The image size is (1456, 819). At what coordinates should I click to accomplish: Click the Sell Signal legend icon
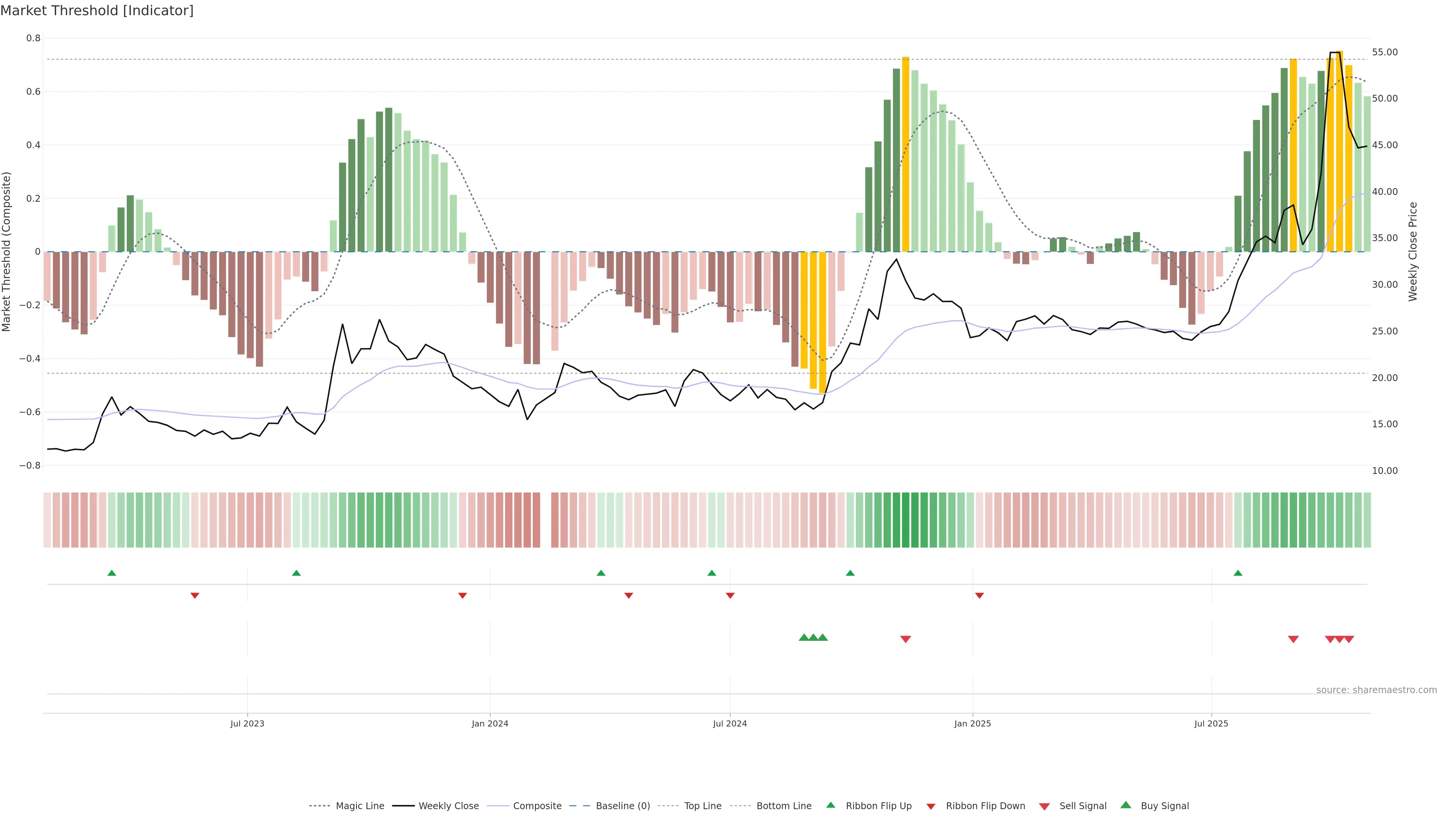[x=1045, y=806]
